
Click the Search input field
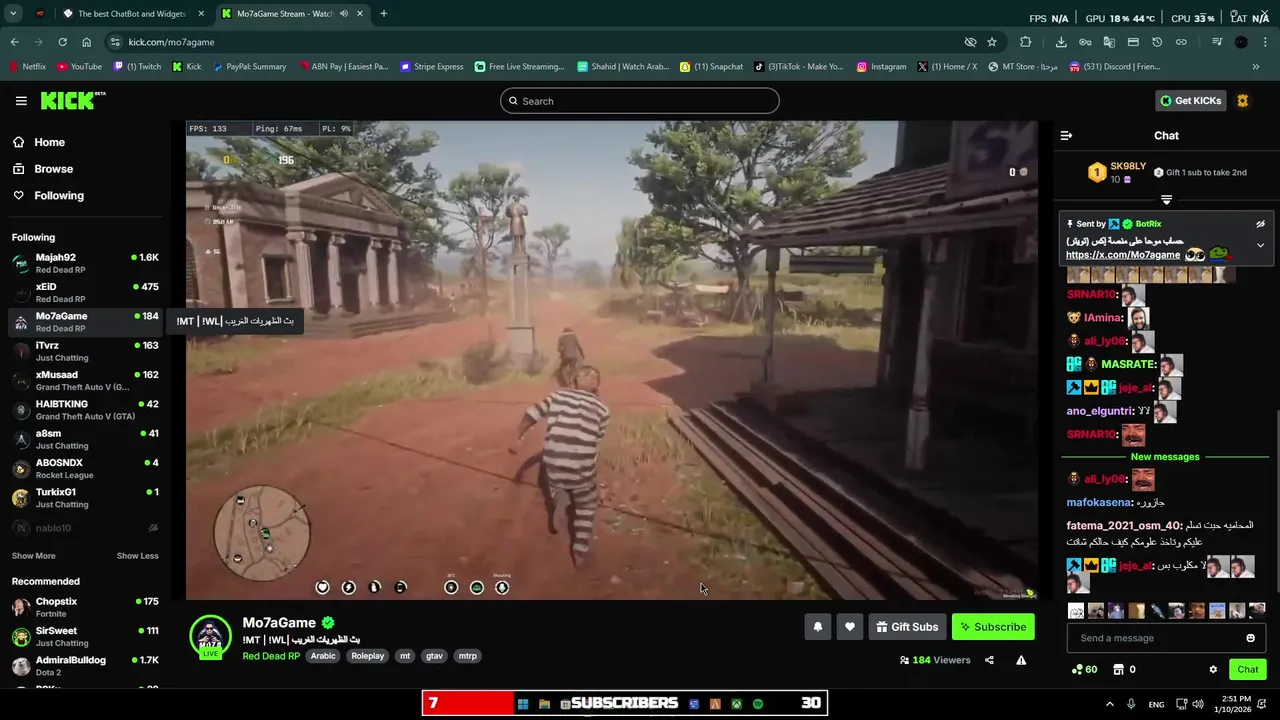click(640, 101)
